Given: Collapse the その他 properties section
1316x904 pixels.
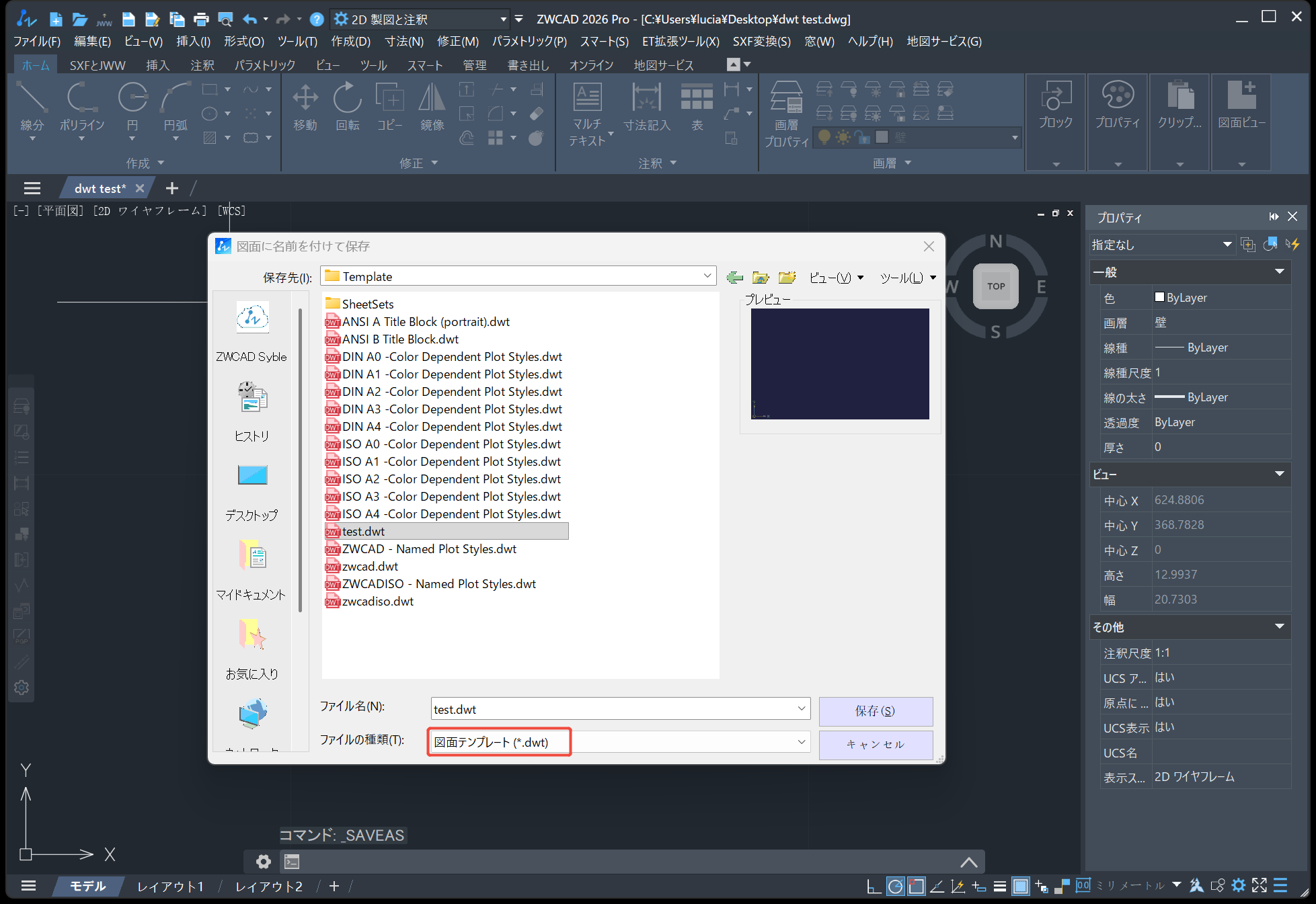Looking at the screenshot, I should 1279,626.
